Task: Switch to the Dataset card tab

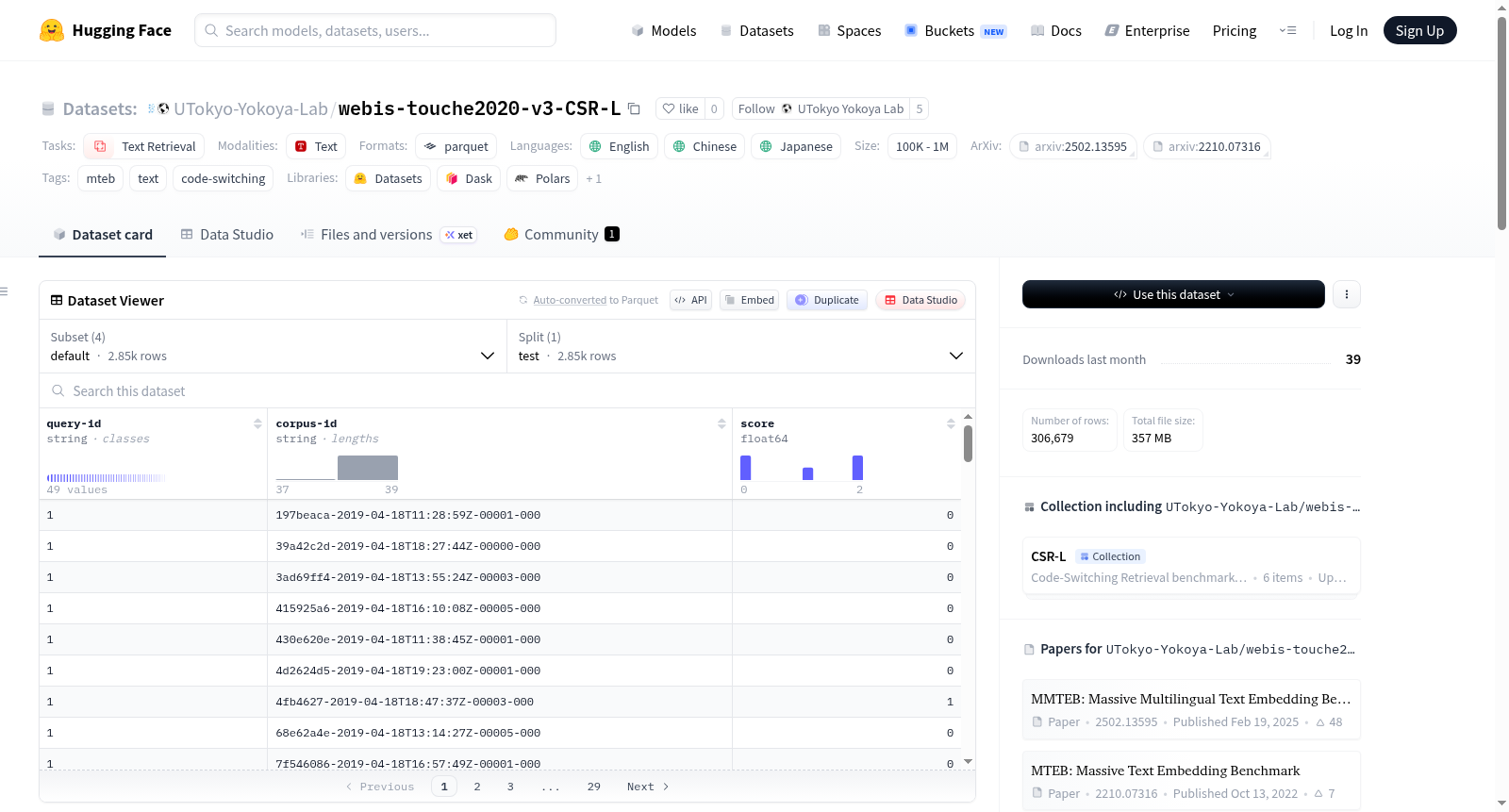Action: (103, 235)
